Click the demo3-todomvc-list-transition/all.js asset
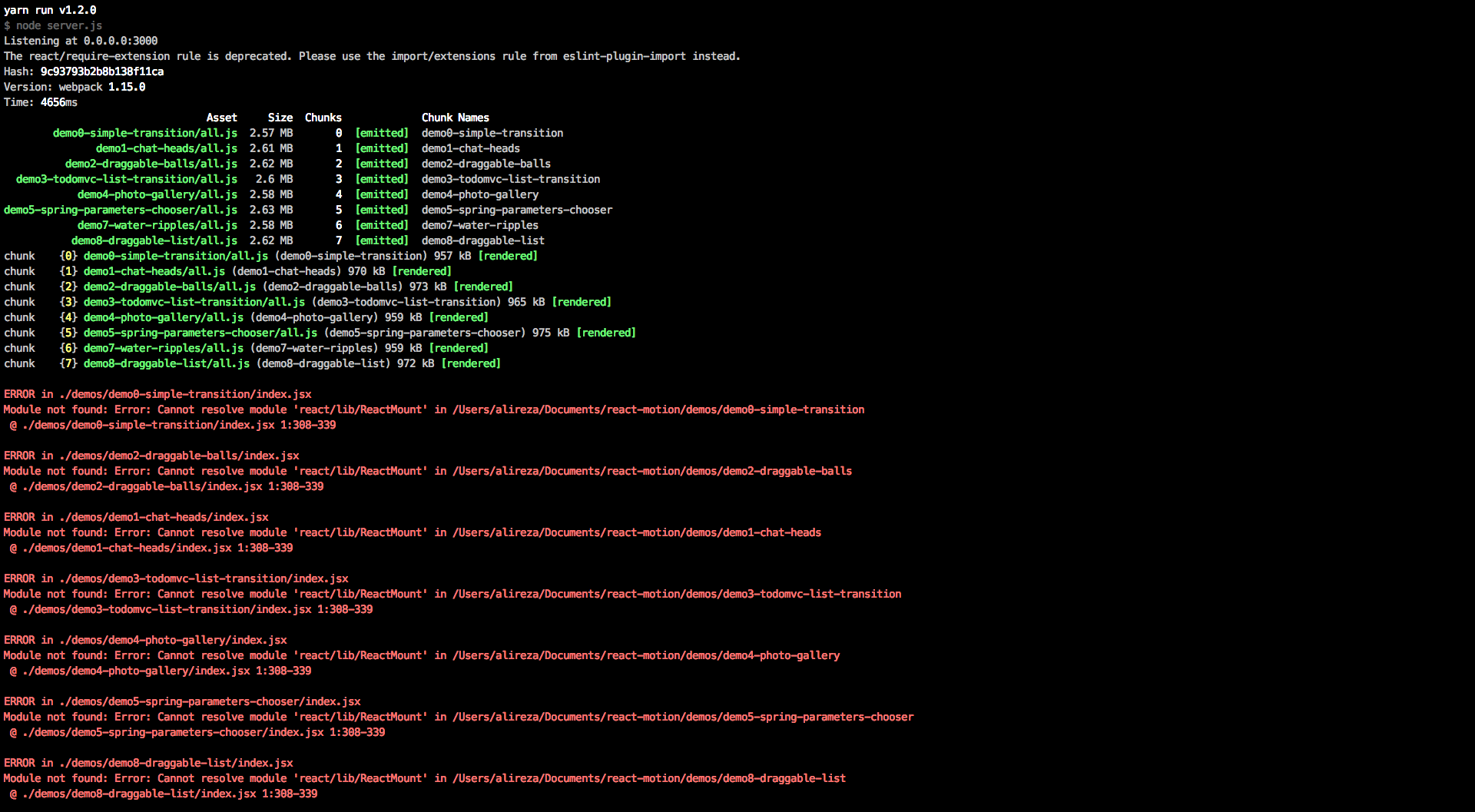1475x812 pixels. 127,178
